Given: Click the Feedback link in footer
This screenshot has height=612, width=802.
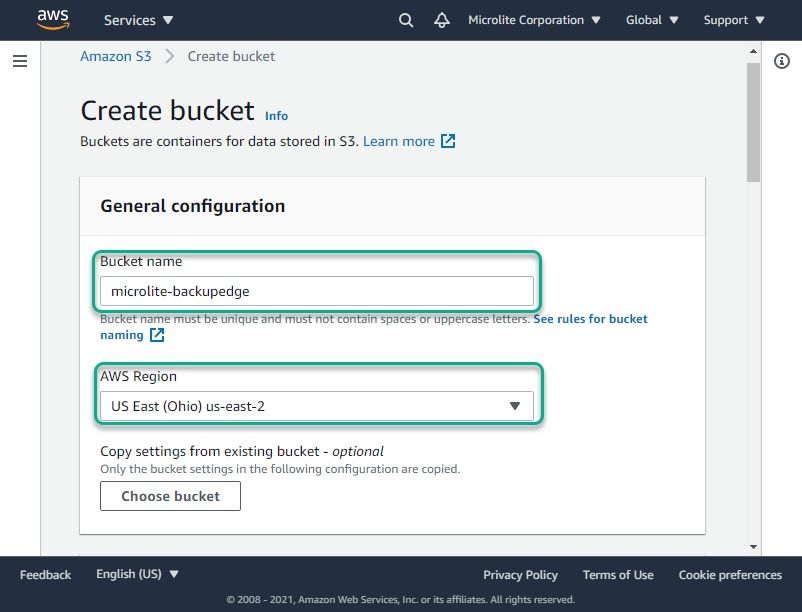Looking at the screenshot, I should 46,575.
